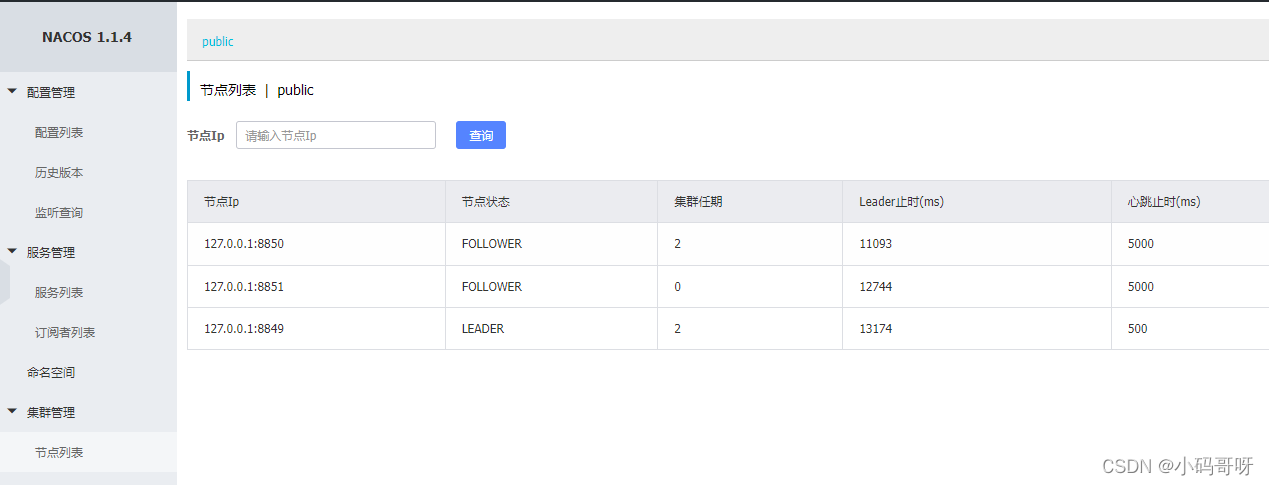Open 服务列表 in sidebar
The width and height of the screenshot is (1269, 485).
pyautogui.click(x=59, y=292)
